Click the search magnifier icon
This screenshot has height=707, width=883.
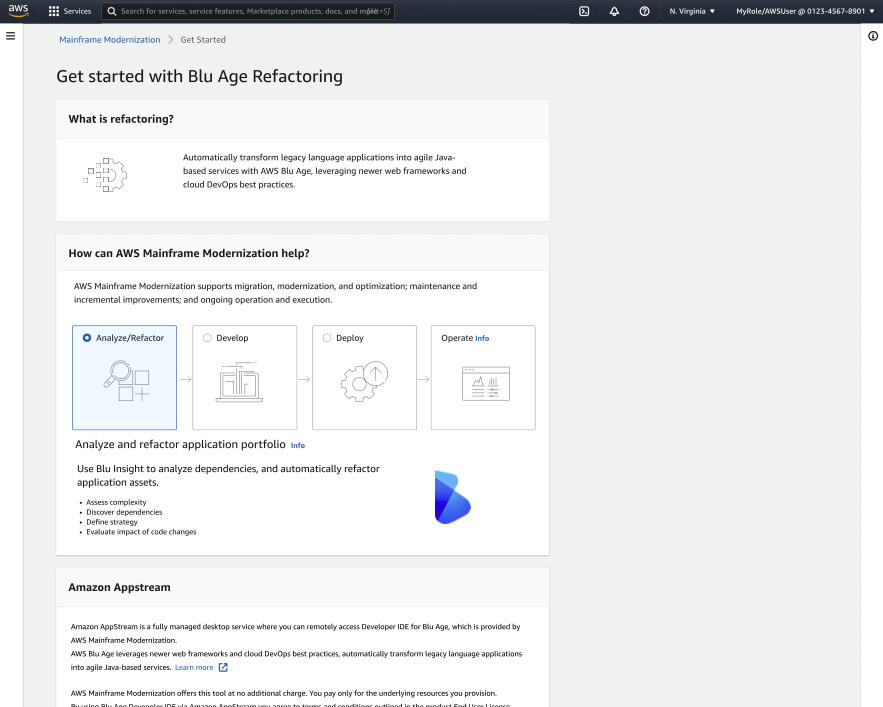[x=112, y=11]
